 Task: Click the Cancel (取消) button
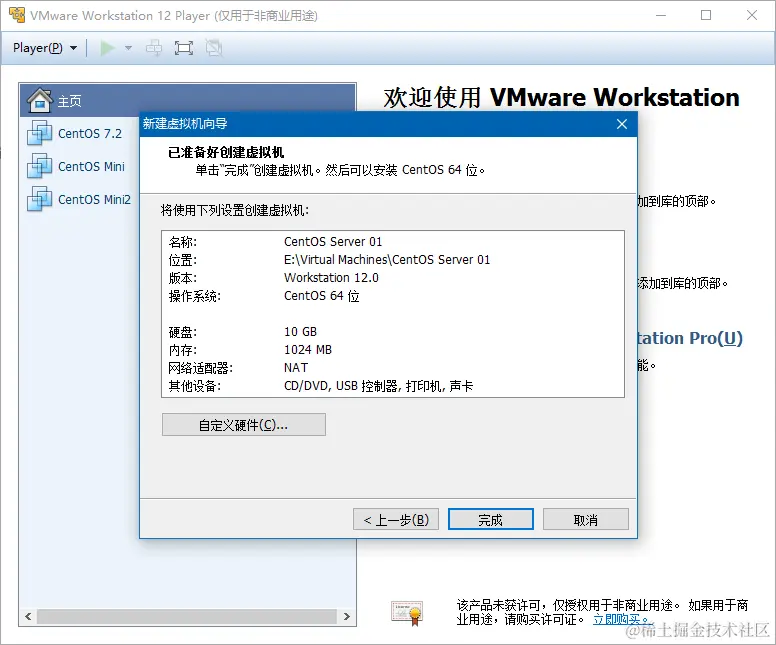point(585,519)
